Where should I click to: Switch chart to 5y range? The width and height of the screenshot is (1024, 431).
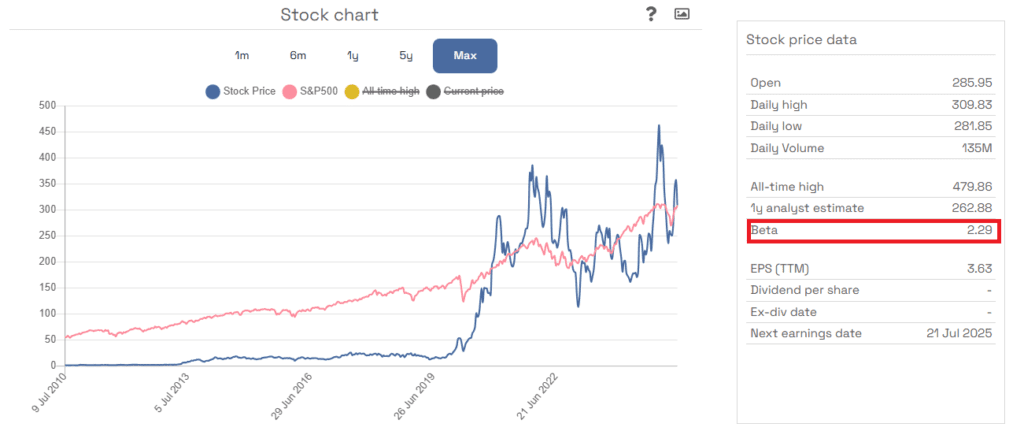point(404,55)
